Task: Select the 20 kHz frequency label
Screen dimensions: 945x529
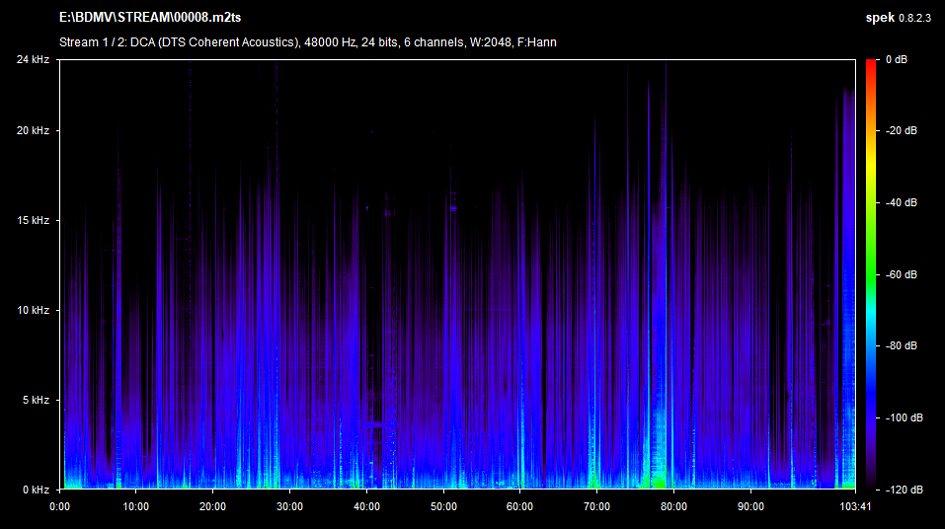Action: [35, 131]
